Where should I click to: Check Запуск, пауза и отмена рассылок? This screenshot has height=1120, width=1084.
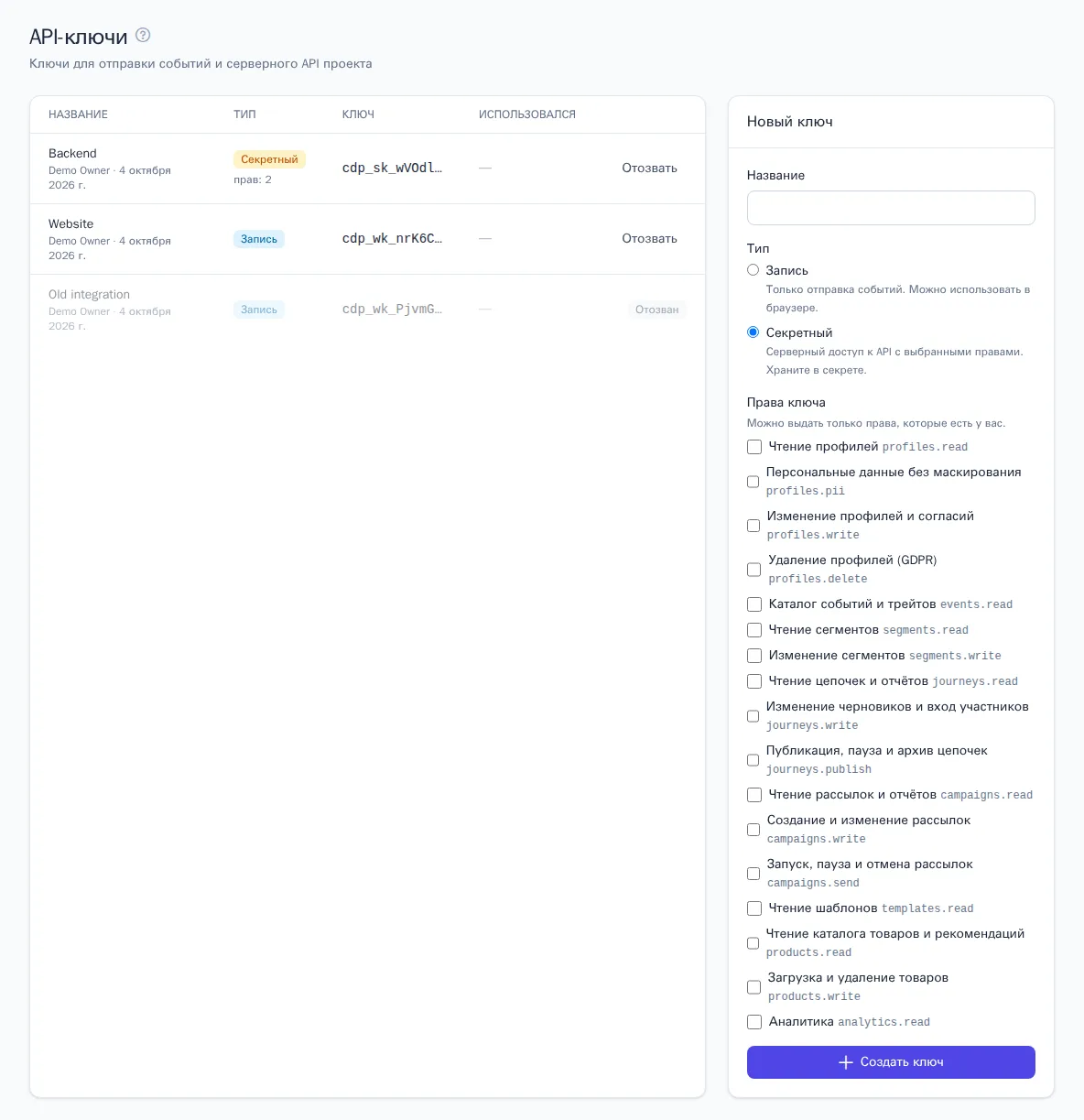click(x=753, y=874)
